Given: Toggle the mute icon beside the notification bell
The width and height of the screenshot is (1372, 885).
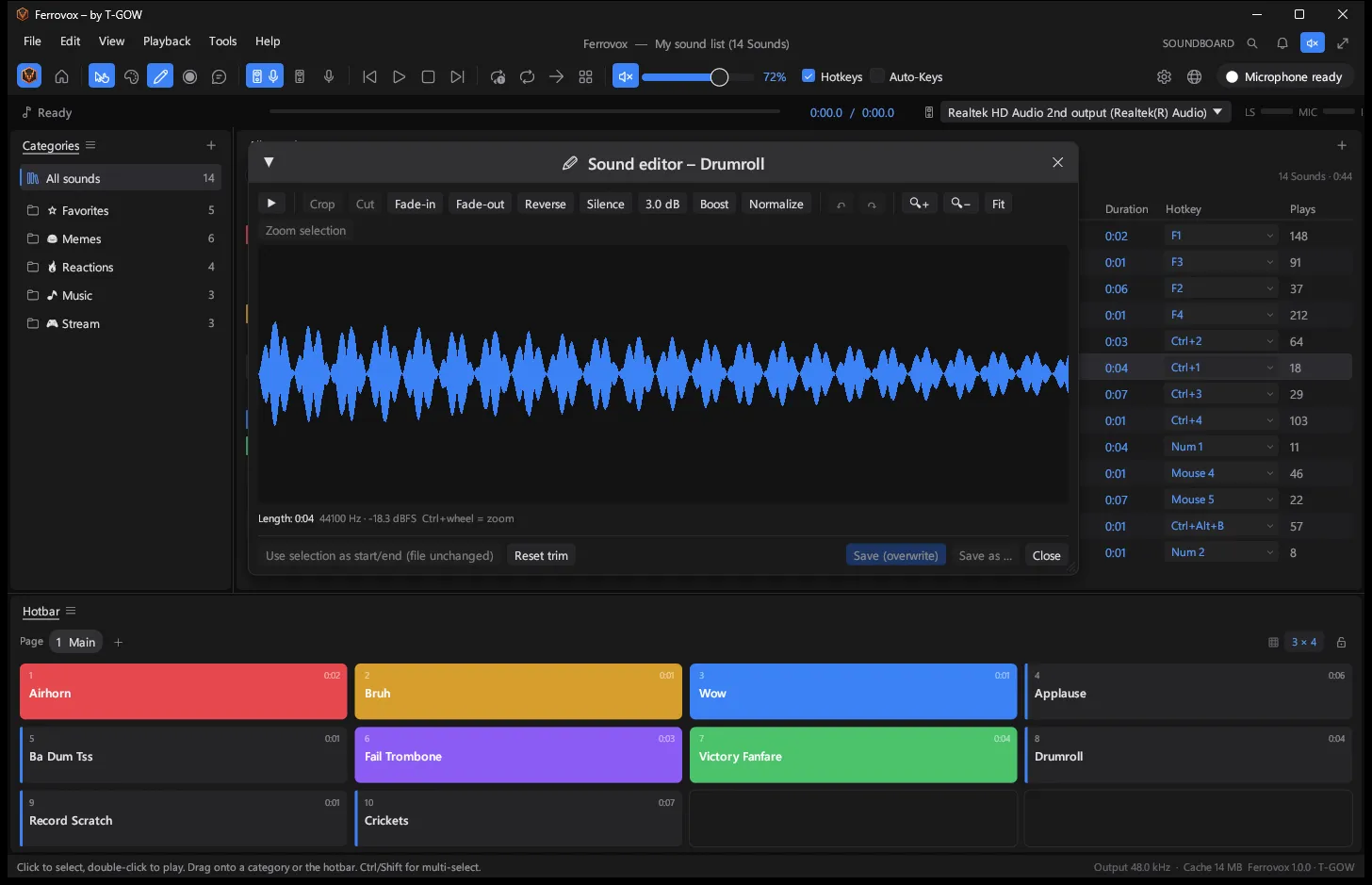Looking at the screenshot, I should (1313, 43).
